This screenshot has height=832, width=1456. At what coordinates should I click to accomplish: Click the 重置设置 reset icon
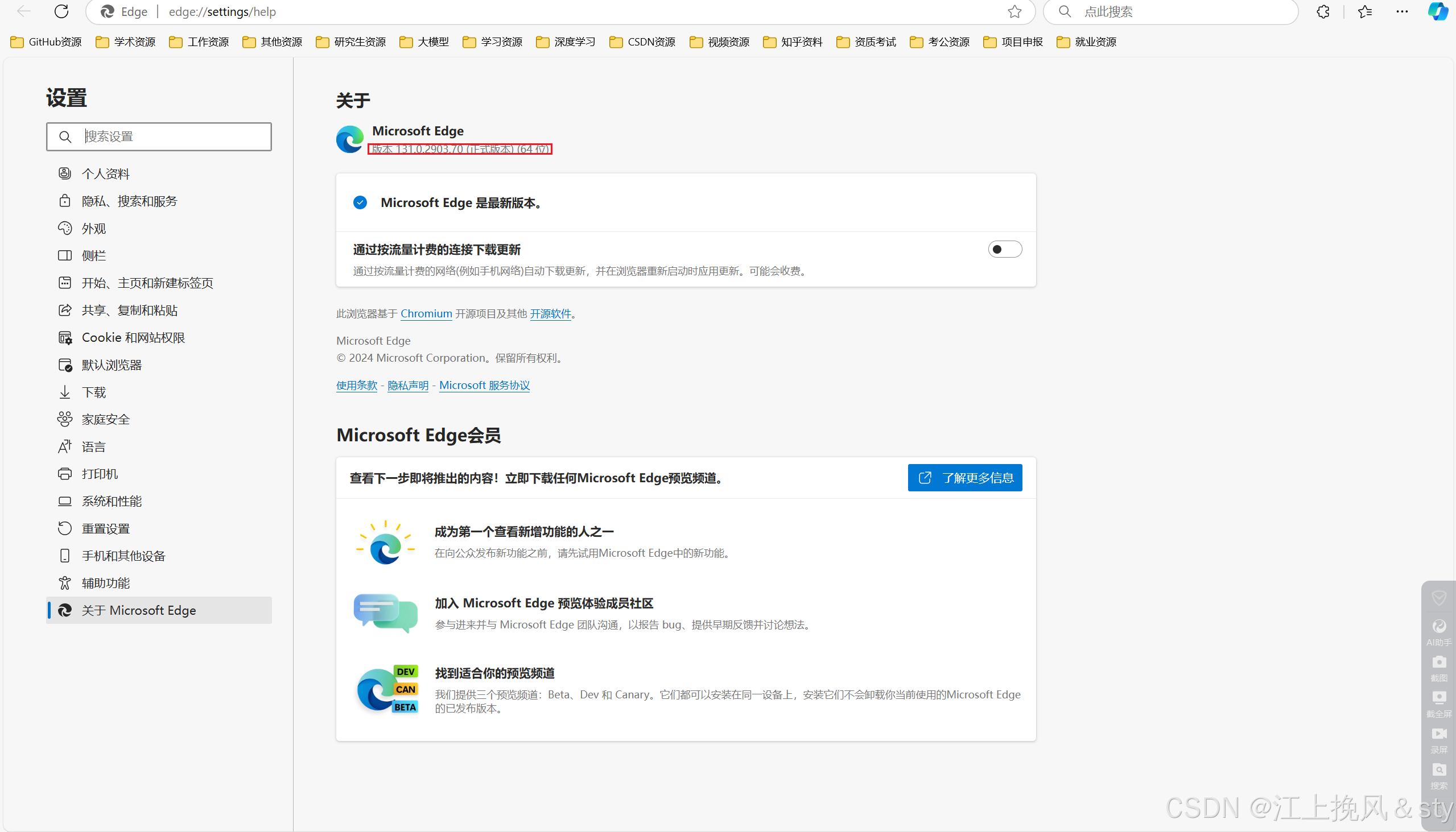click(65, 528)
